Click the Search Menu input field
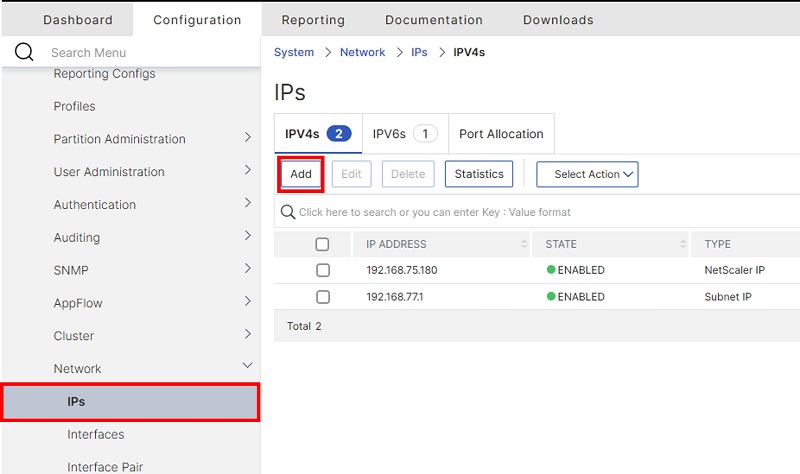Image resolution: width=800 pixels, height=474 pixels. tap(140, 52)
